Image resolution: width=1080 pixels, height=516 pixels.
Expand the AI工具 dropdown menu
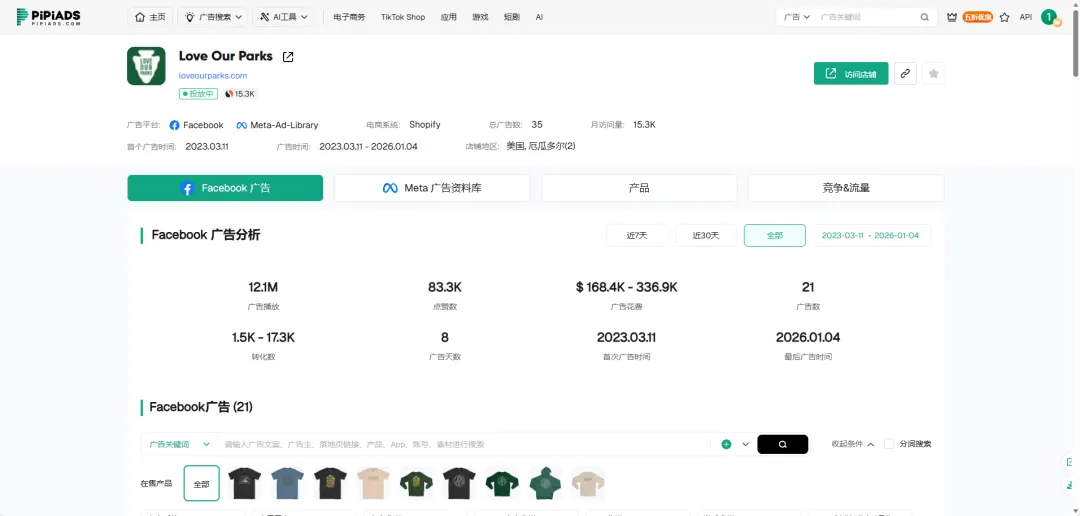[x=283, y=17]
